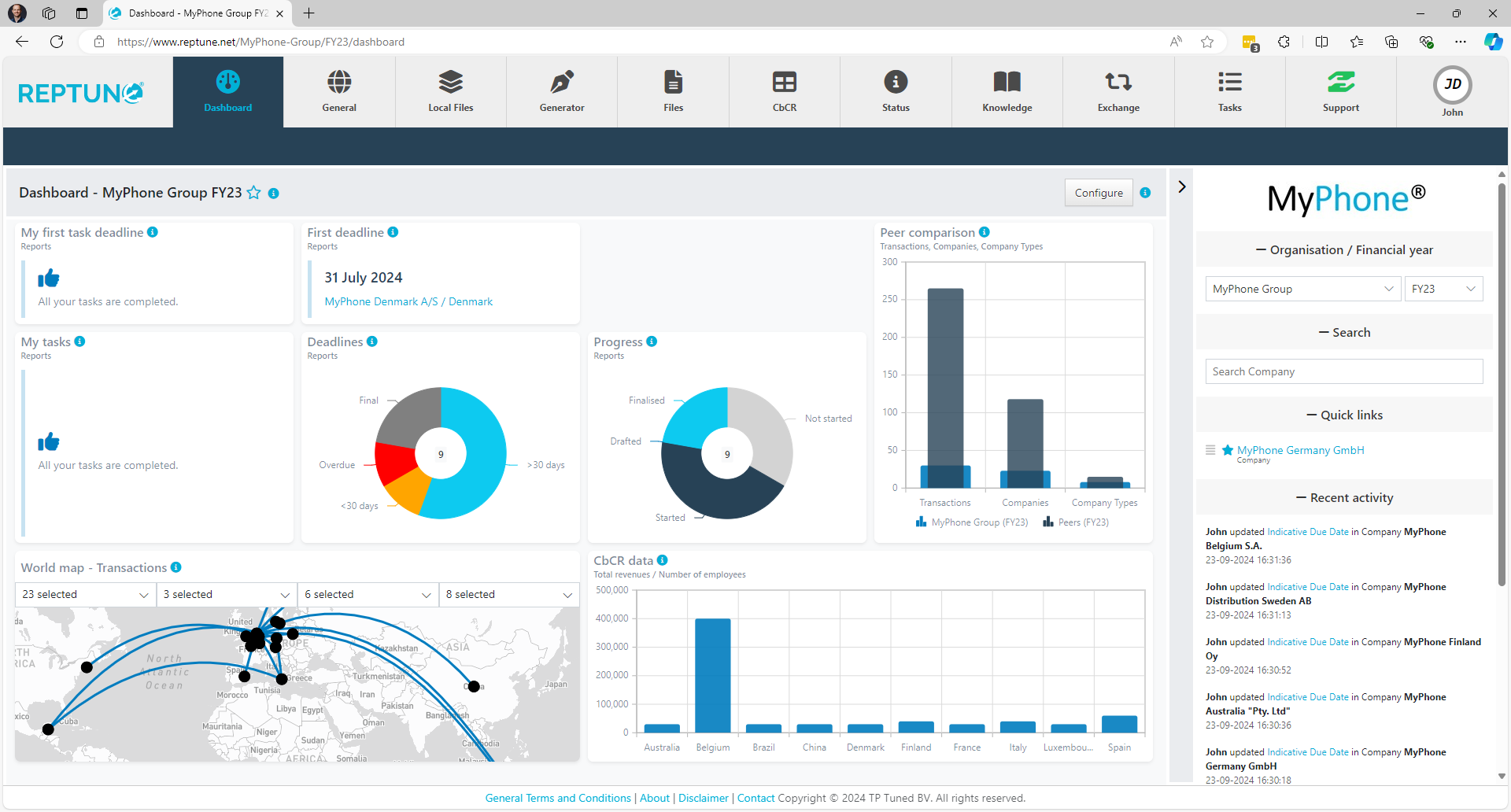
Task: Expand the 23 selected map filter
Action: tap(85, 595)
